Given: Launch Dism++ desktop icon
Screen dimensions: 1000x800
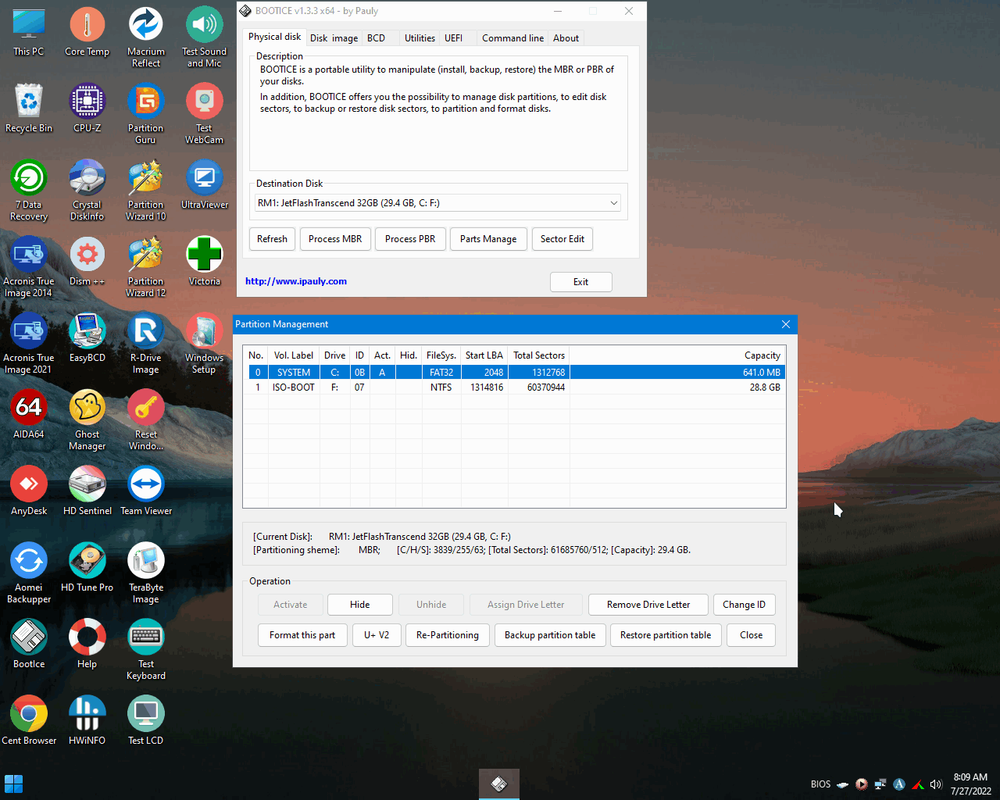Looking at the screenshot, I should [87, 262].
